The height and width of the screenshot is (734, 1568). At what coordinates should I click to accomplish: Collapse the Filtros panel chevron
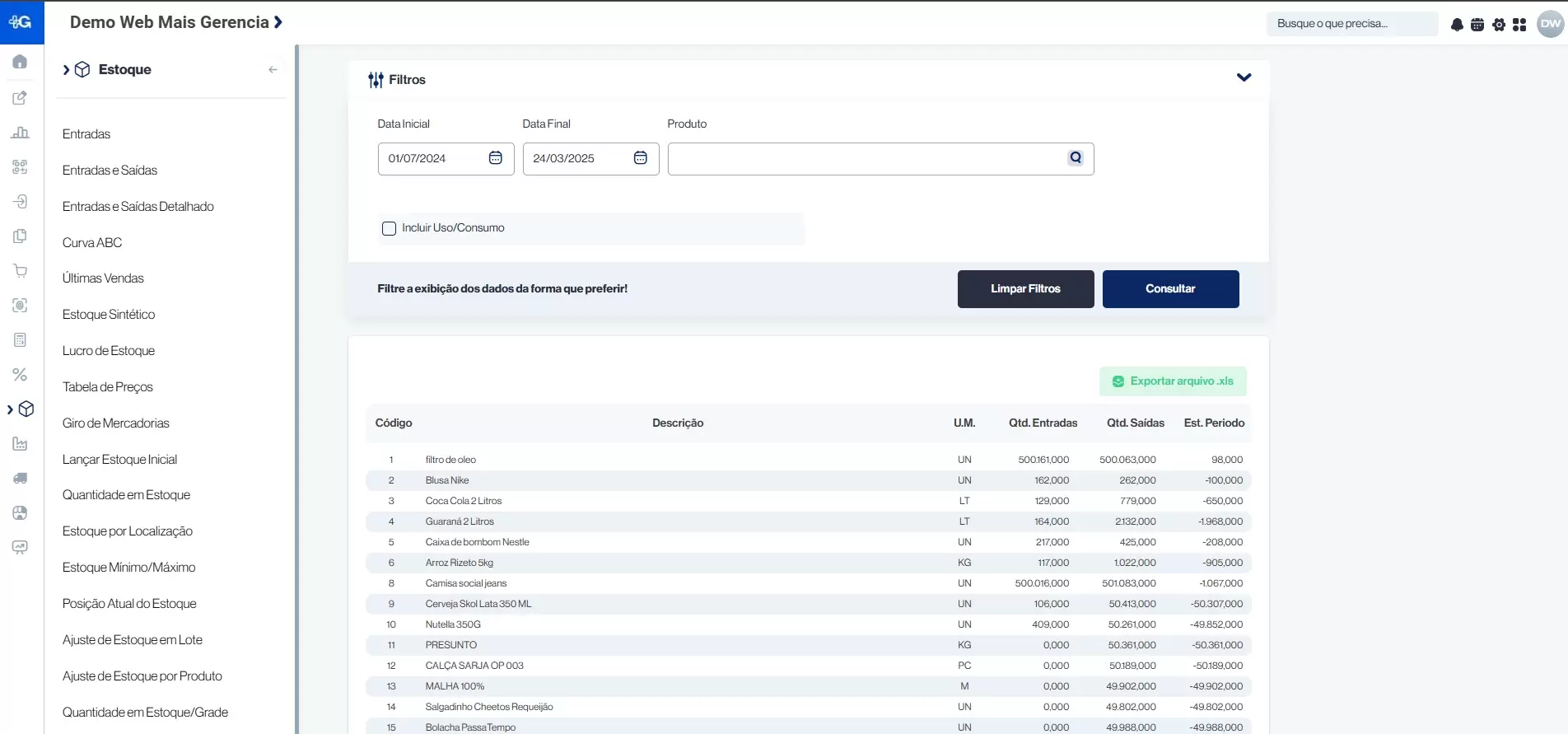(1244, 77)
